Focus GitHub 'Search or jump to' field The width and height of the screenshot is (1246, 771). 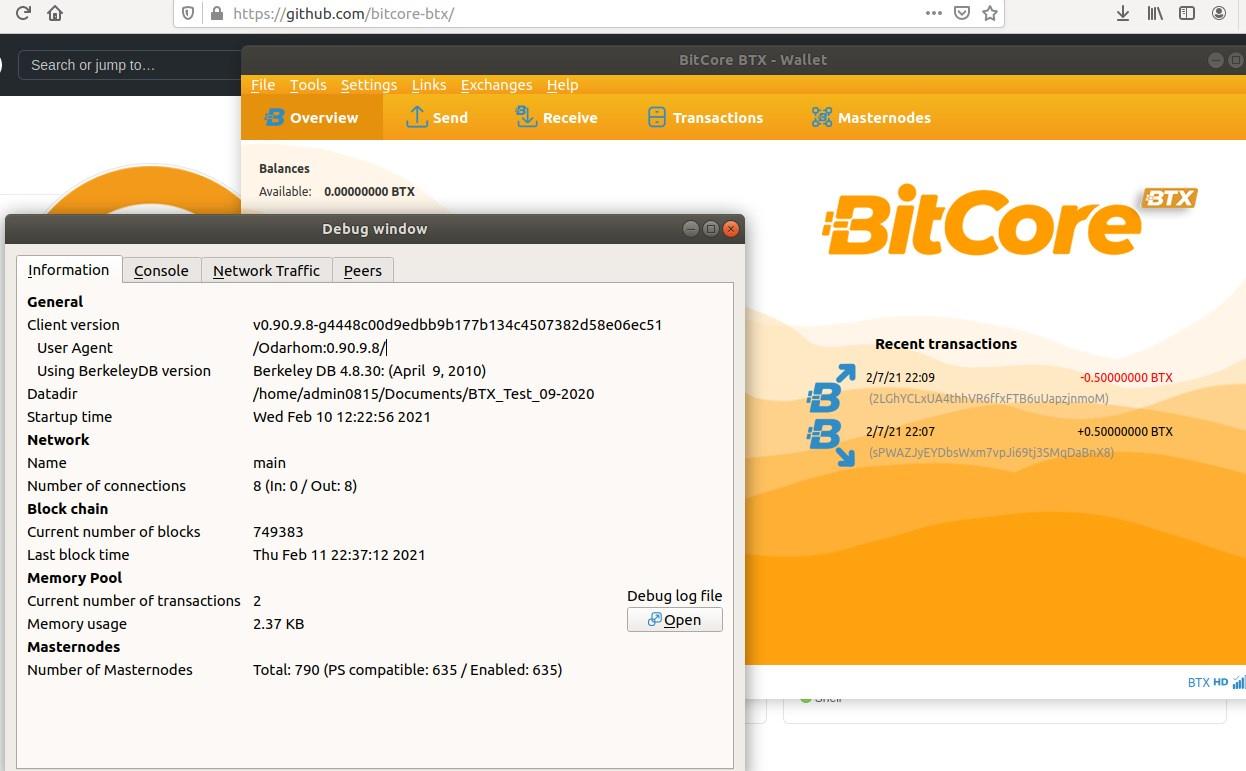130,65
